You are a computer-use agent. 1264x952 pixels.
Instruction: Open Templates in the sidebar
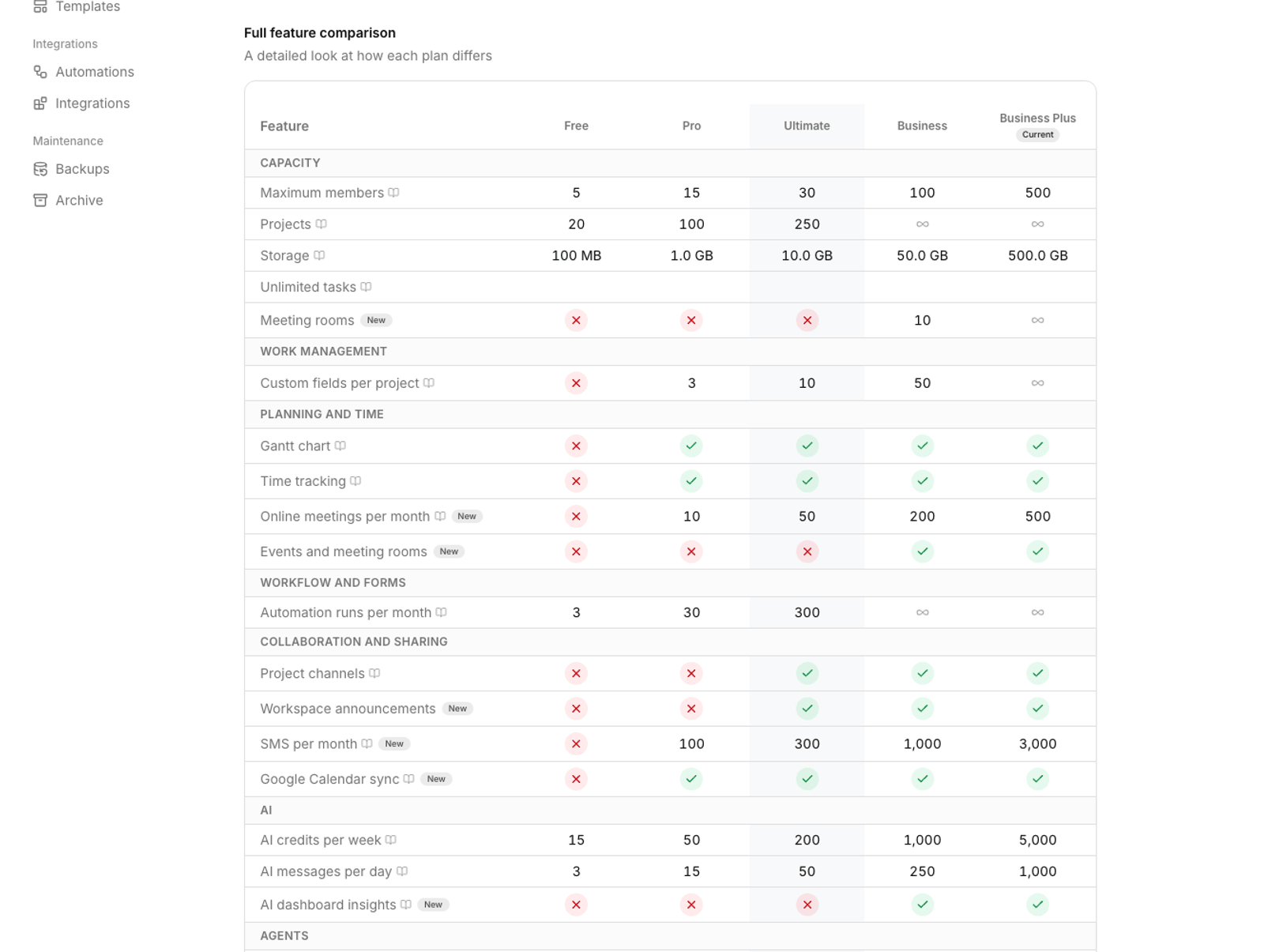click(77, 6)
